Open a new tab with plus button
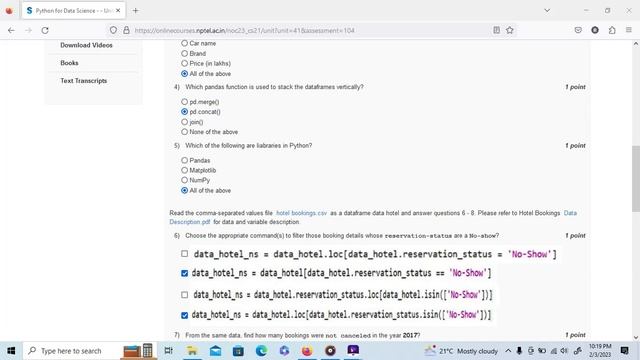The width and height of the screenshot is (640, 360). tap(136, 11)
